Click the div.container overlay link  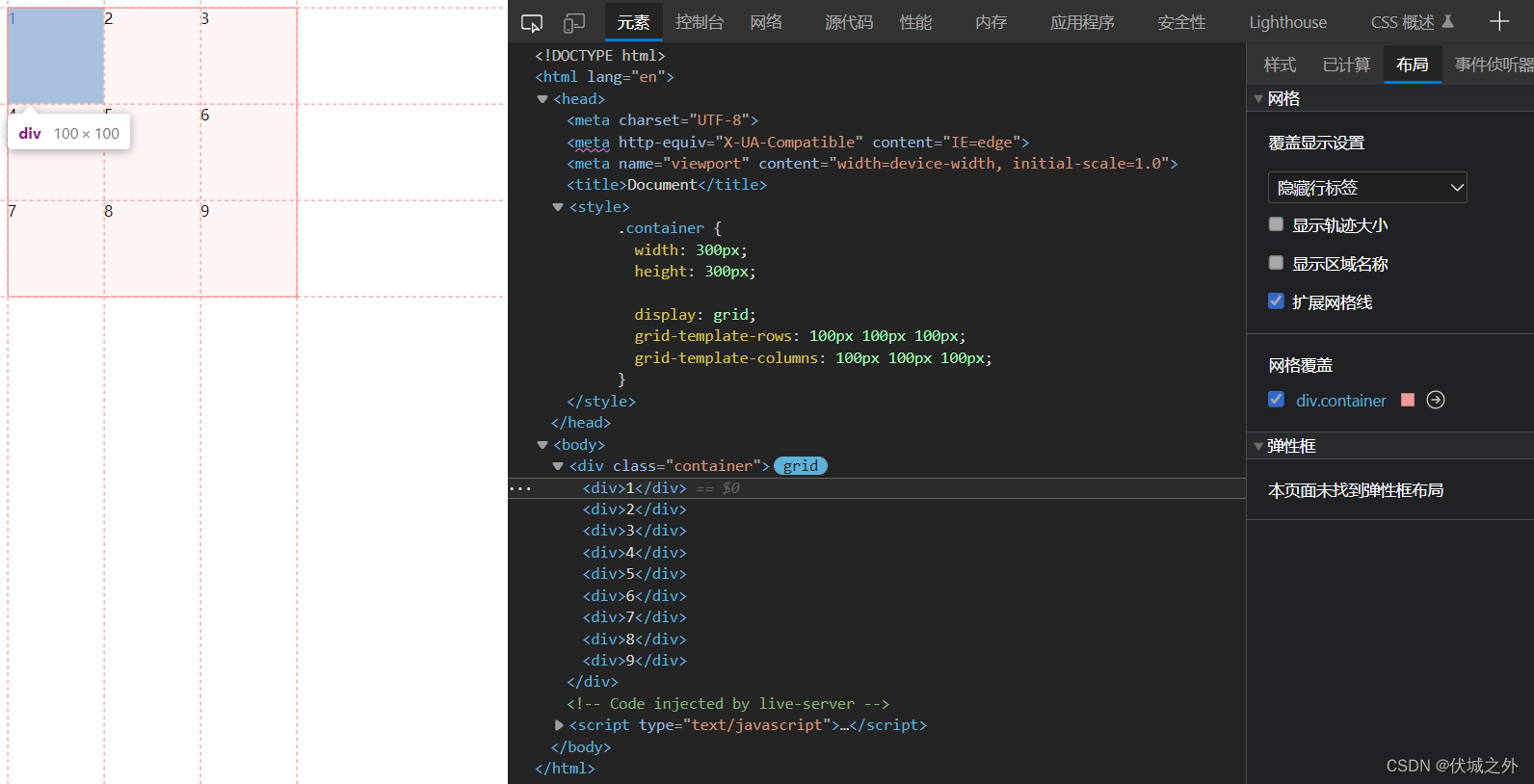point(1340,400)
